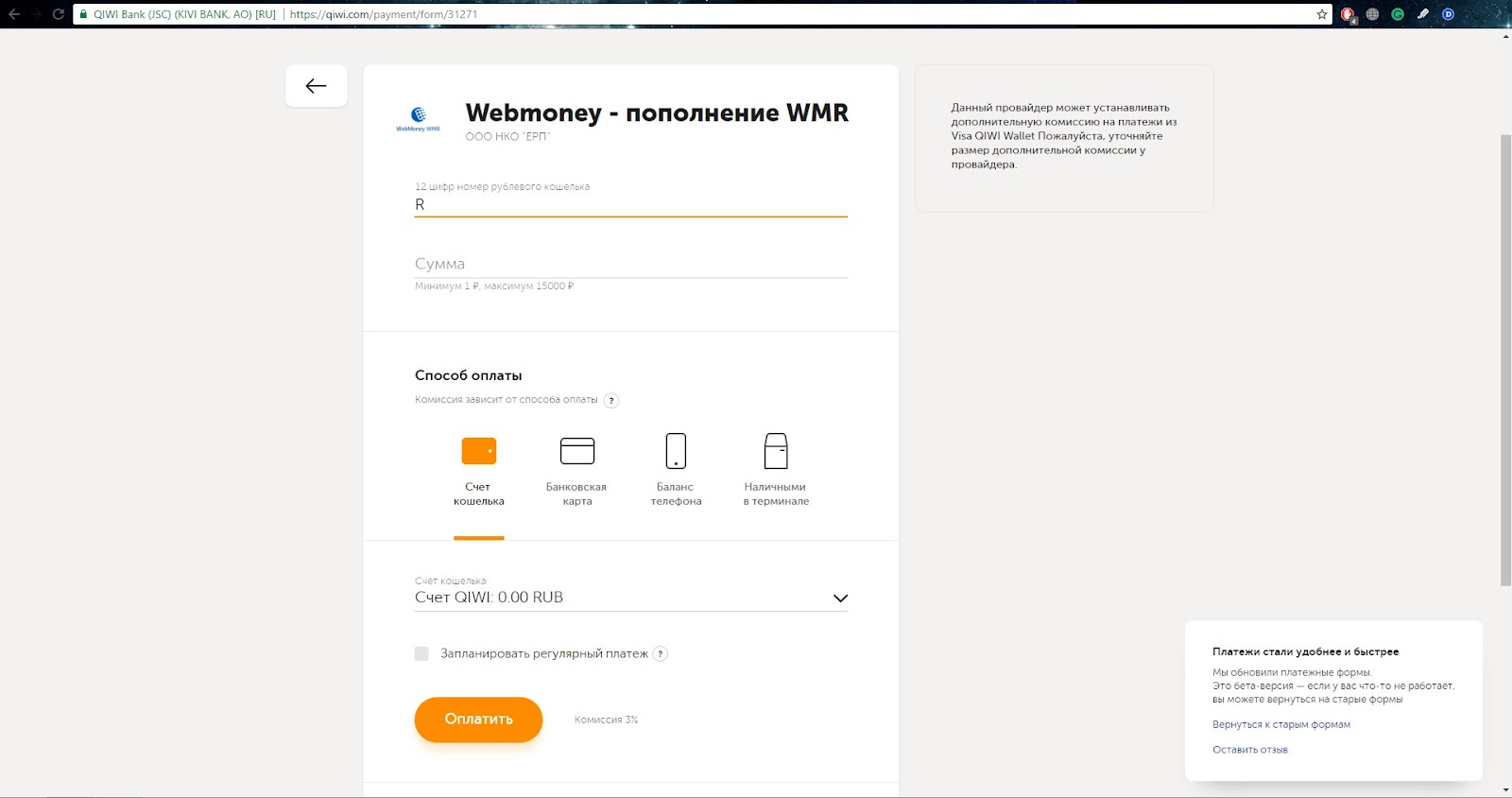This screenshot has width=1512, height=798.
Task: Click the browser back arrow
Action: pos(13,14)
